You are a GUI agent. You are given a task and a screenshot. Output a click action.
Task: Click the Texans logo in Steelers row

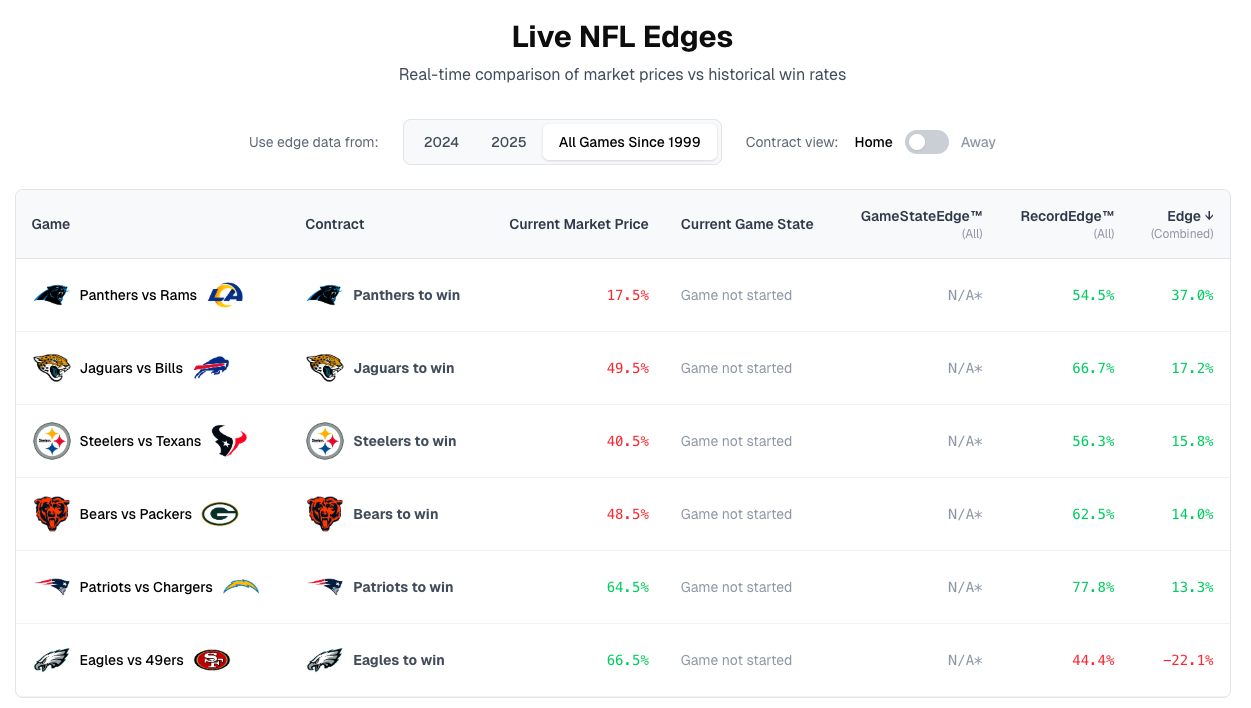tap(229, 441)
